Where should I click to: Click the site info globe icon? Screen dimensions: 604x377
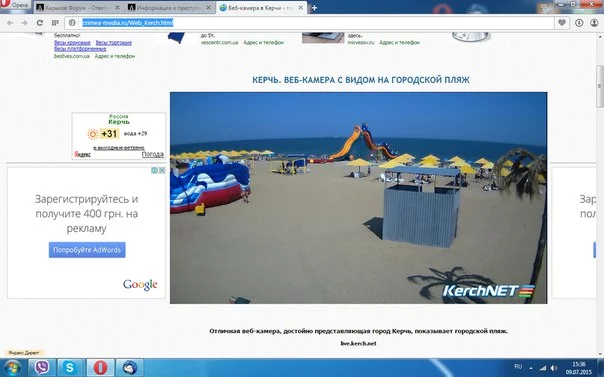coord(72,23)
